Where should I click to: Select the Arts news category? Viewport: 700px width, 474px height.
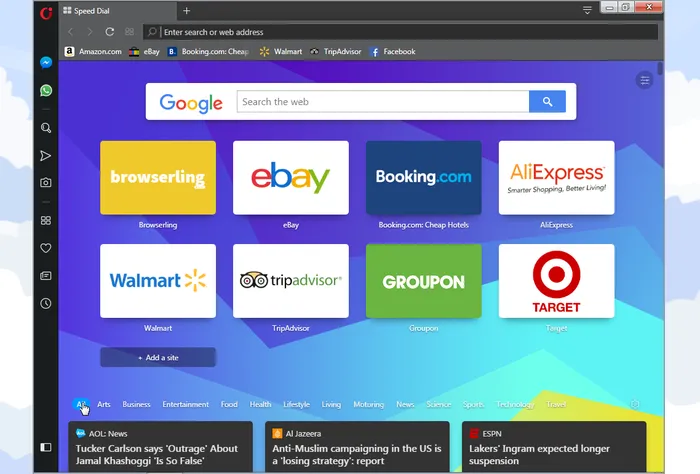point(104,404)
